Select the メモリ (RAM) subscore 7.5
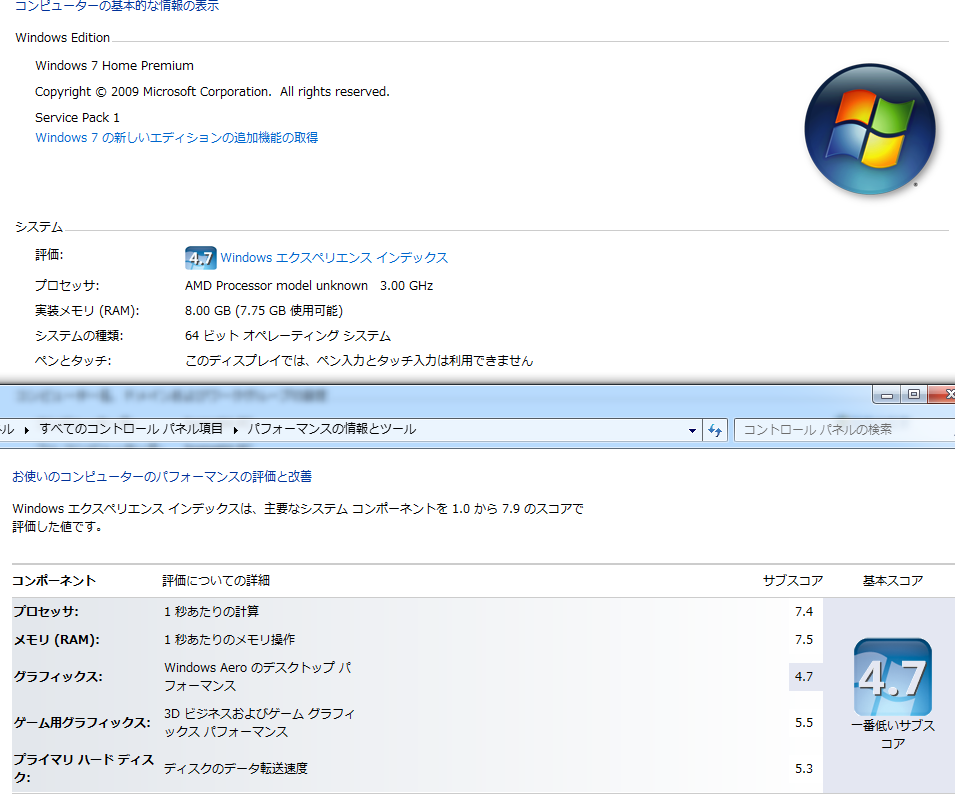This screenshot has width=955, height=794. coord(804,639)
